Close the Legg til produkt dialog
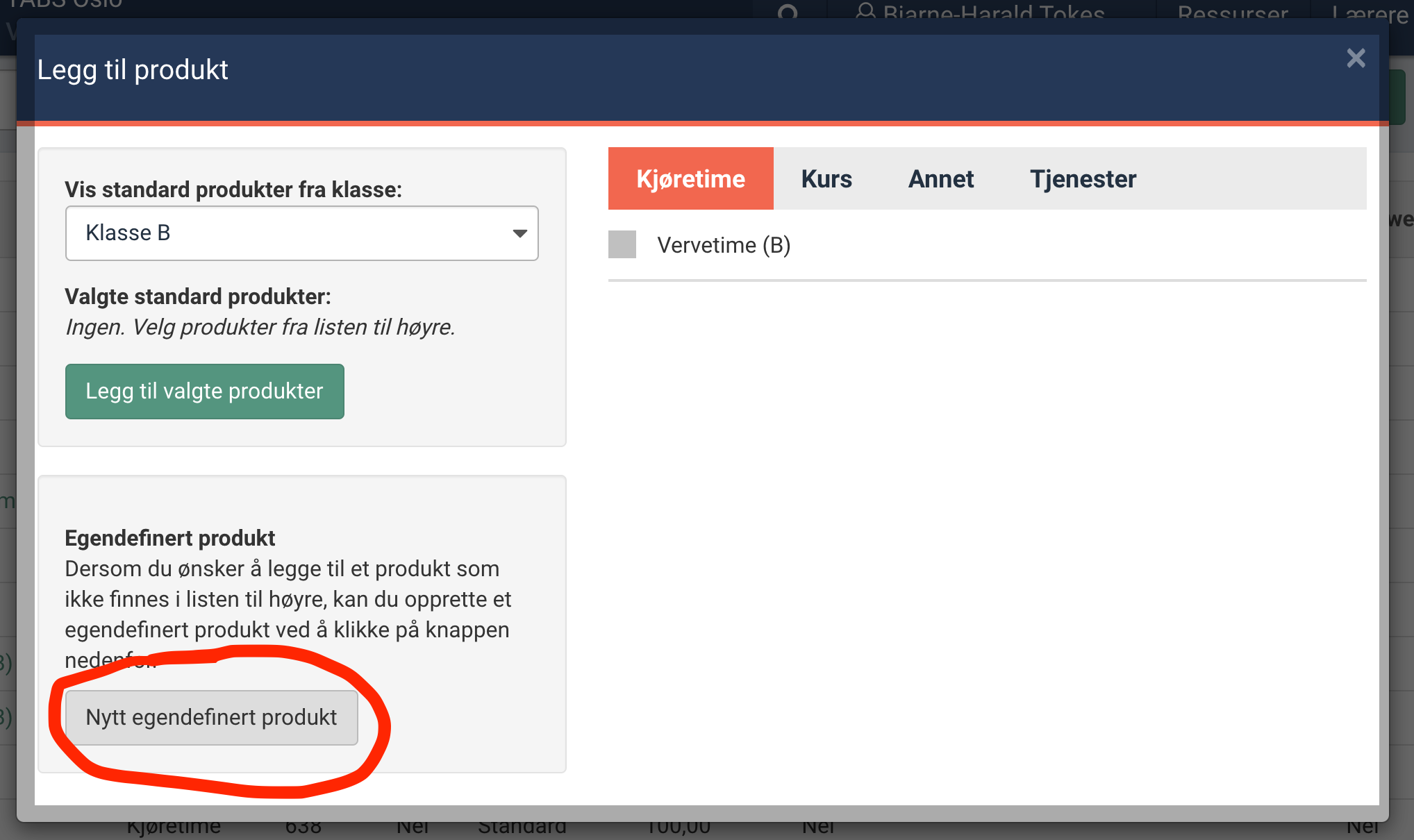Image resolution: width=1414 pixels, height=840 pixels. (x=1356, y=58)
